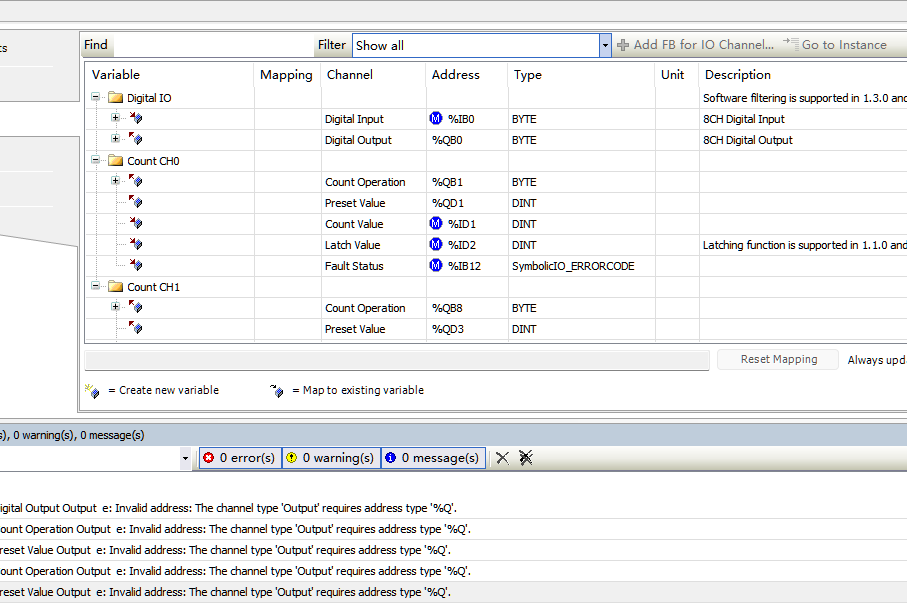Image resolution: width=907 pixels, height=615 pixels.
Task: Collapse the Count CH0 tree node
Action: pyautogui.click(x=96, y=161)
